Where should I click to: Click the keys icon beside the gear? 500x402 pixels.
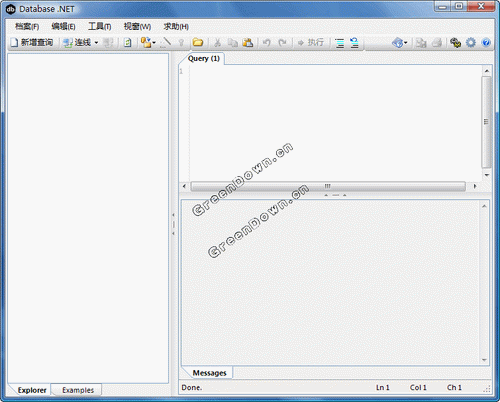click(x=455, y=42)
